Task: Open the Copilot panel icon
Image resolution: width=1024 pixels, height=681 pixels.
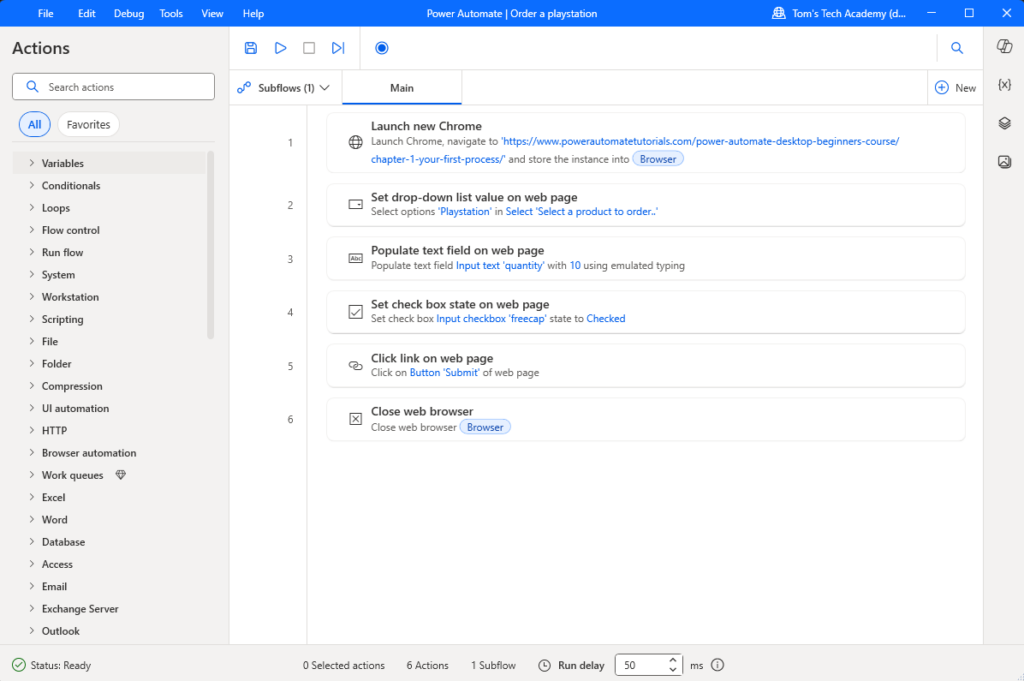Action: click(1004, 47)
